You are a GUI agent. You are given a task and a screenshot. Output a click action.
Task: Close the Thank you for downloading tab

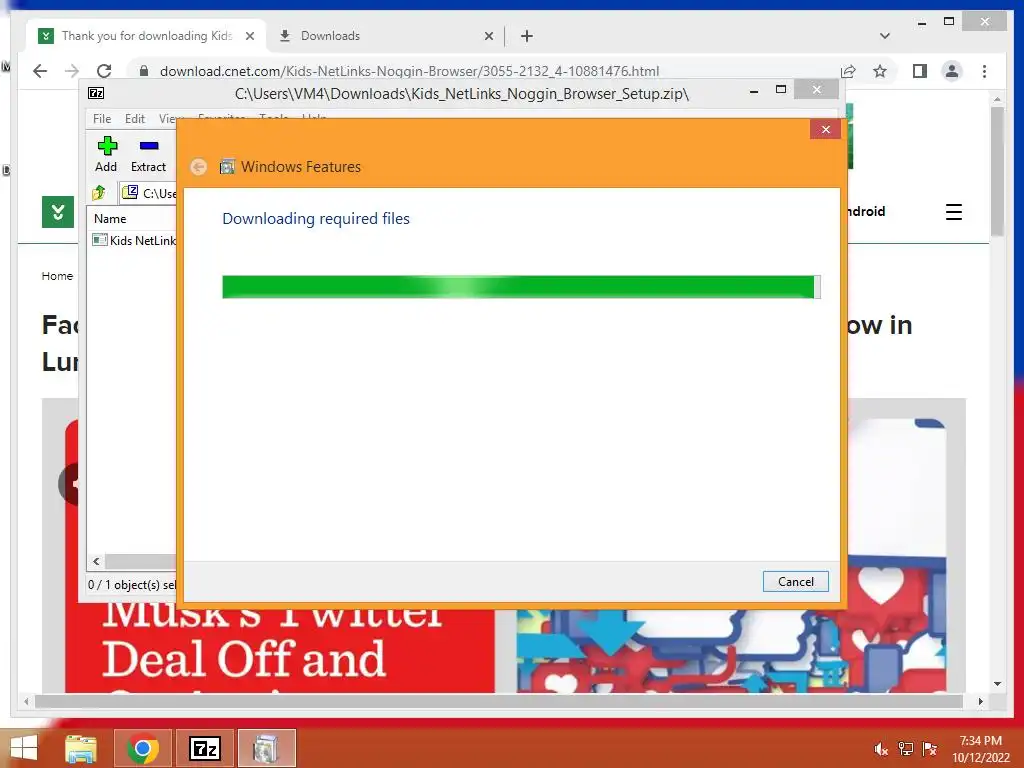(249, 37)
